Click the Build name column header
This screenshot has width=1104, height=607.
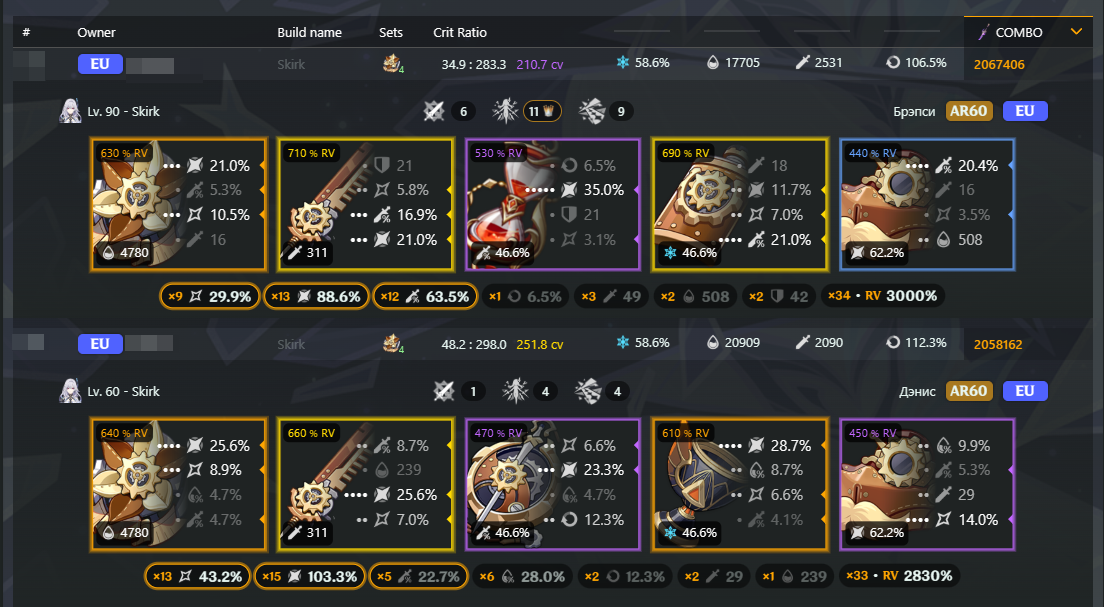tap(309, 32)
